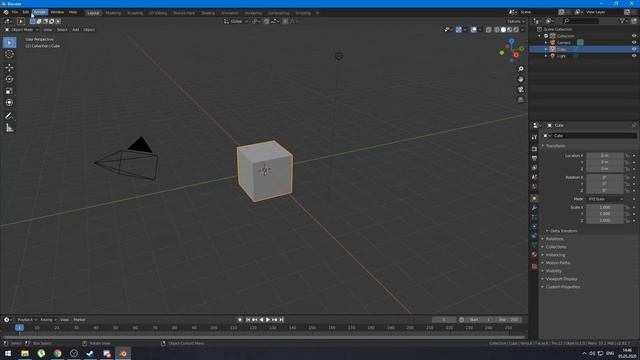Choose the Annotate tool
The image size is (640, 360).
coord(9,116)
